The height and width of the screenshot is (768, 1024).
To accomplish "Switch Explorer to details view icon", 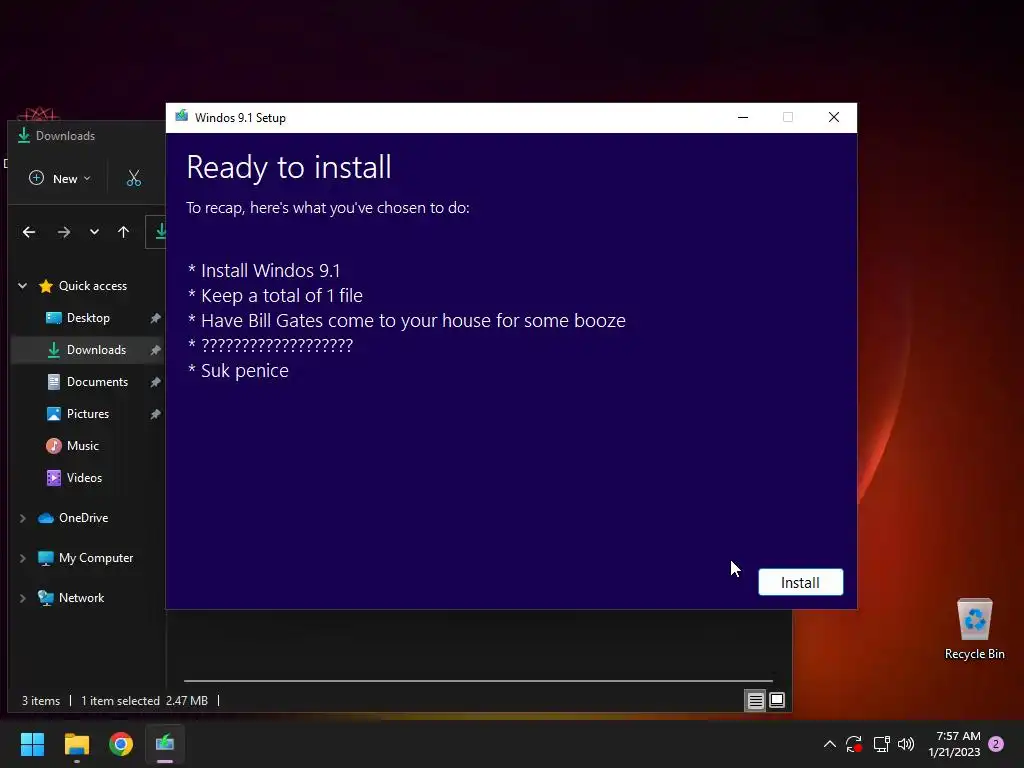I will [756, 701].
